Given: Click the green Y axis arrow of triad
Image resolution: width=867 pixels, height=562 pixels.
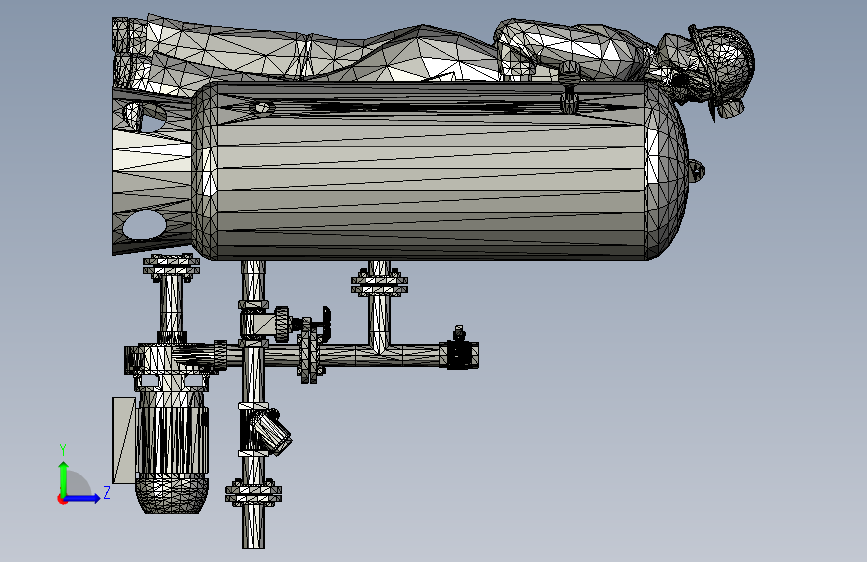Looking at the screenshot, I should [x=64, y=478].
